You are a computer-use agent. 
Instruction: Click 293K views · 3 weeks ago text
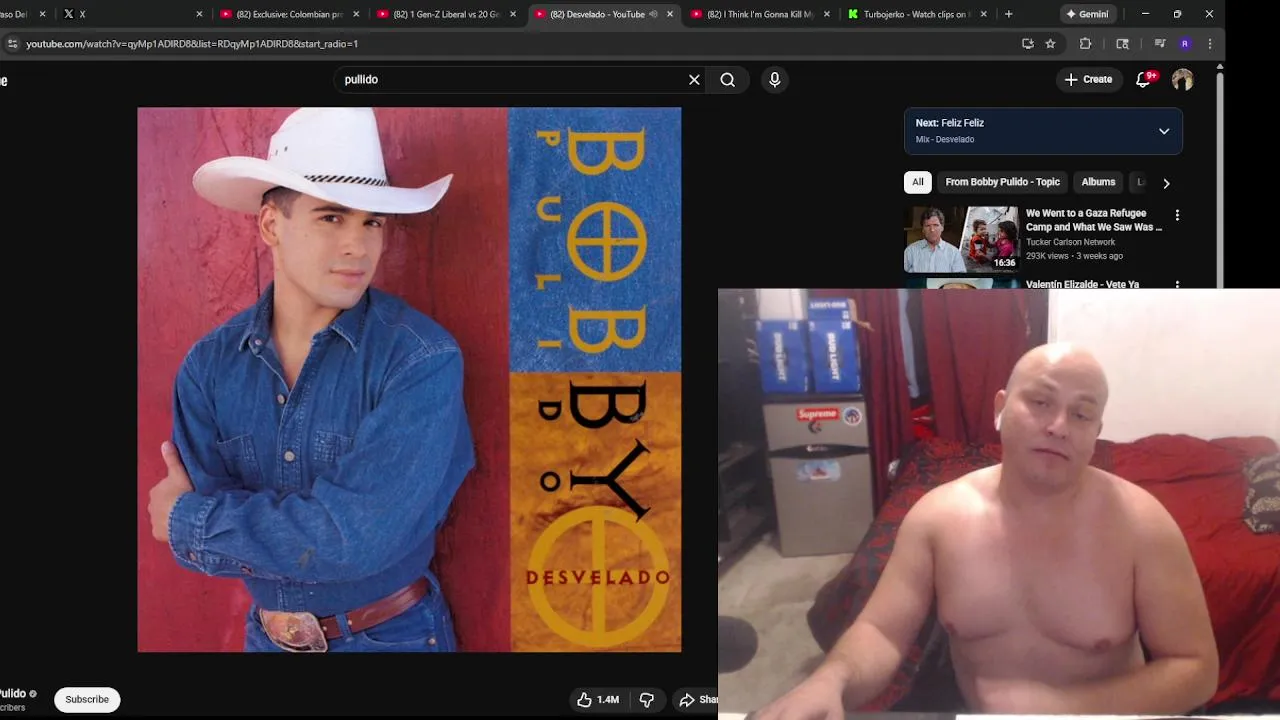point(1074,256)
